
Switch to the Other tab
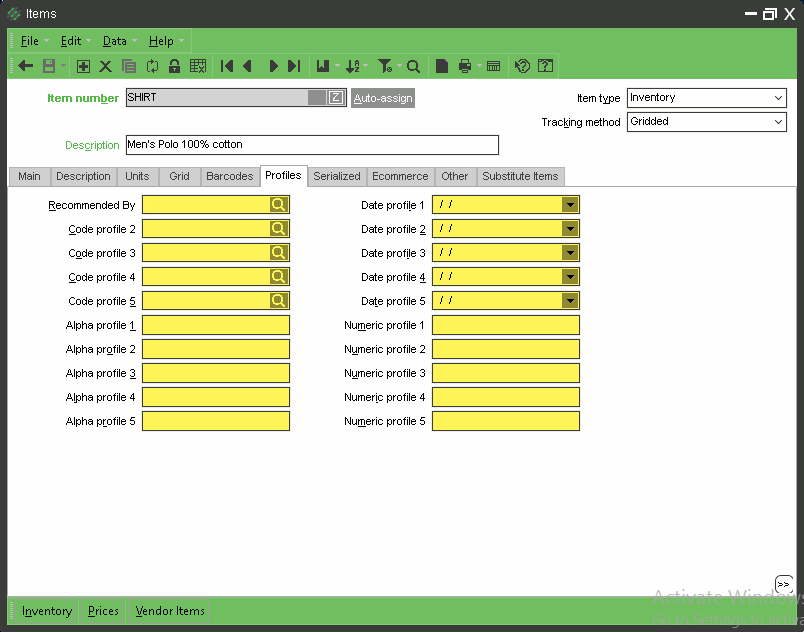tap(455, 176)
